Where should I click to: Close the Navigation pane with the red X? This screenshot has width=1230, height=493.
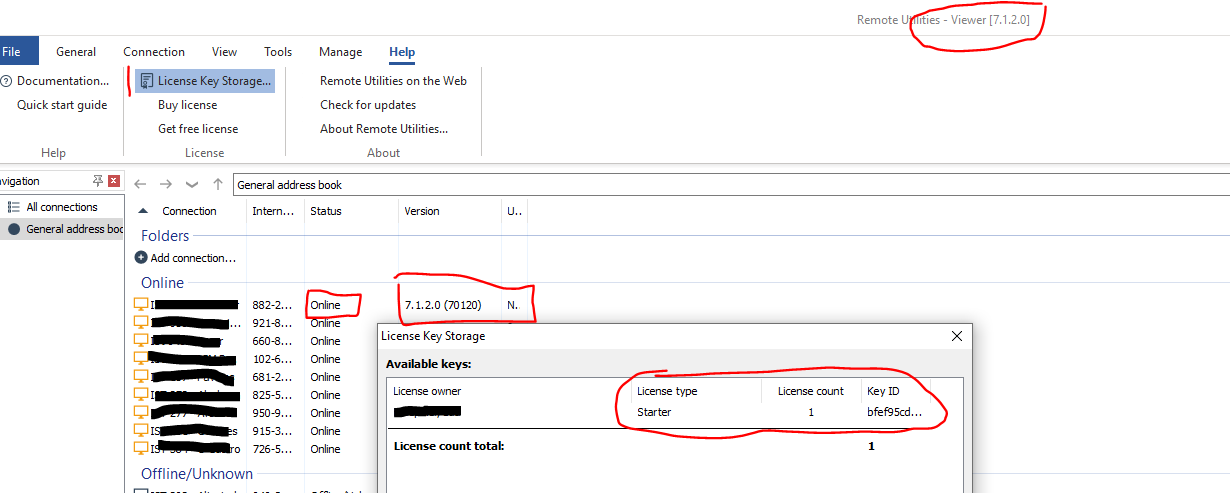coord(114,181)
